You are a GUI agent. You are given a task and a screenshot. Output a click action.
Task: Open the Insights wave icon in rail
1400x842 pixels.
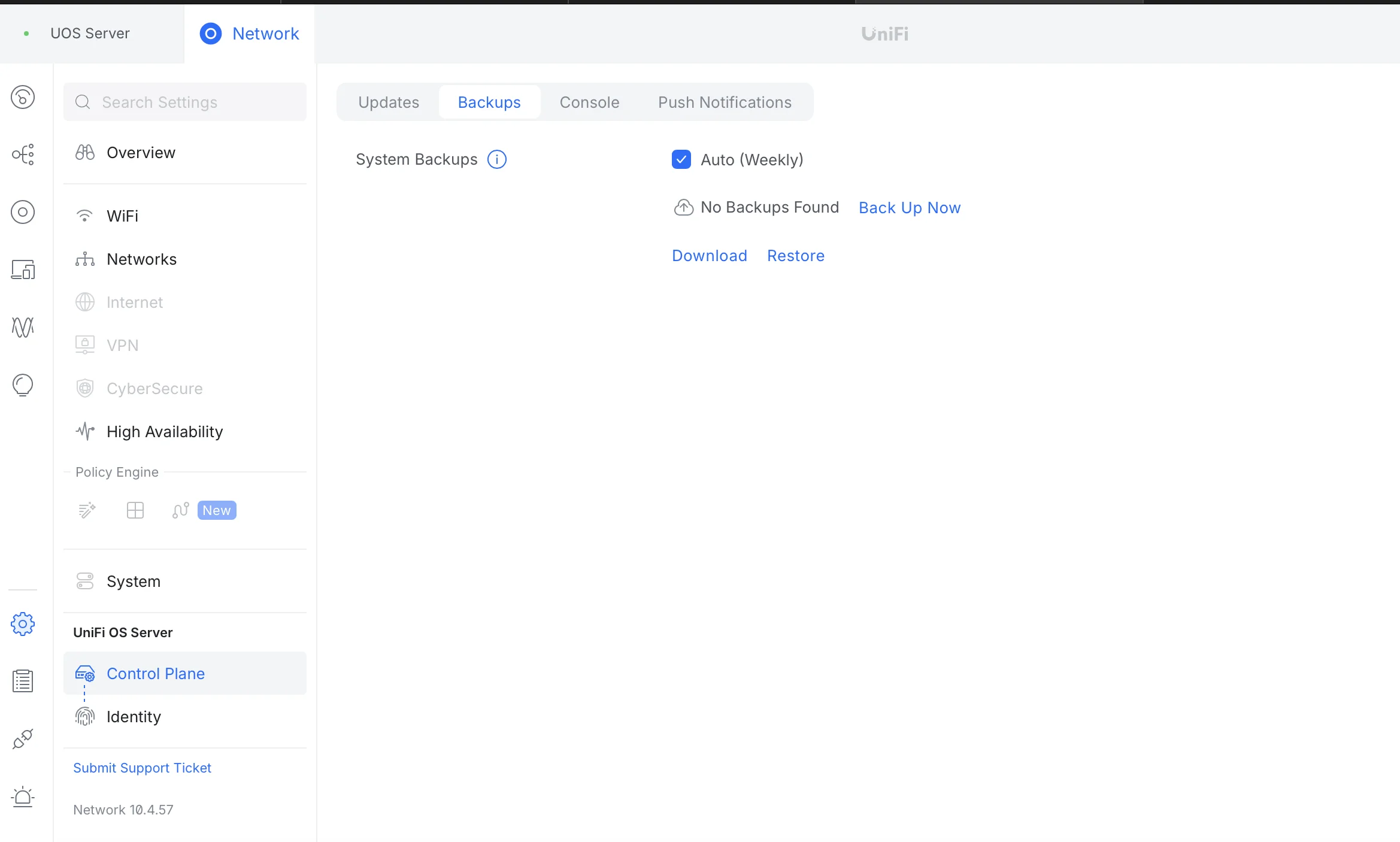coord(23,327)
